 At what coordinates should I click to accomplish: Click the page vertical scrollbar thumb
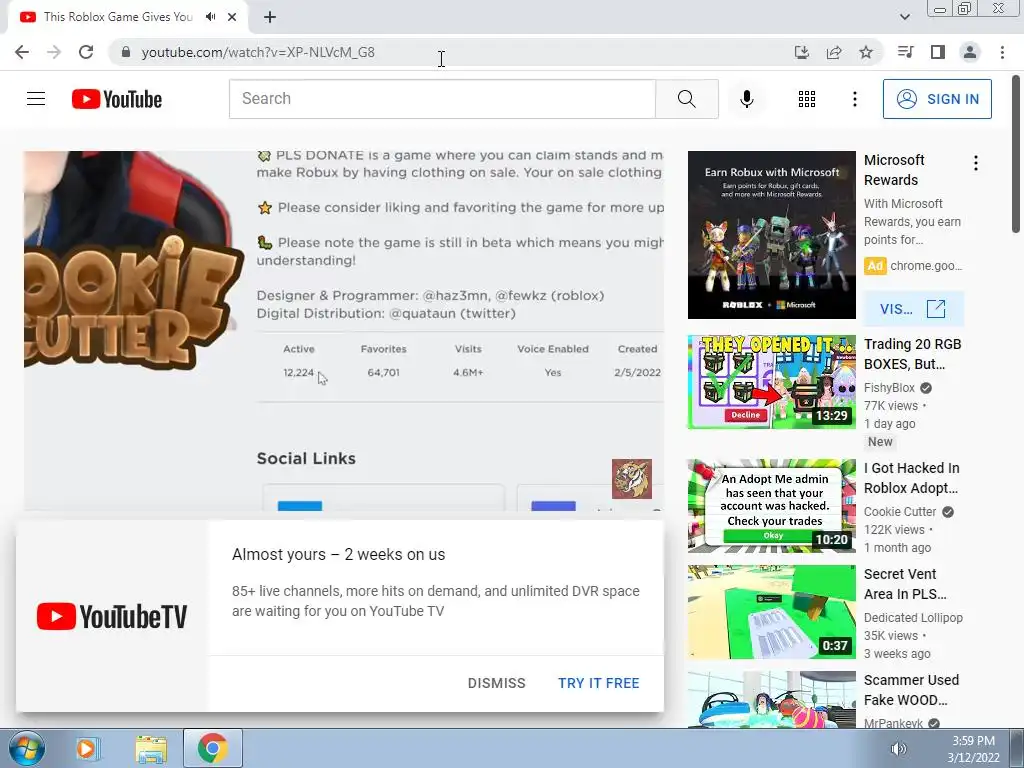[1016, 153]
